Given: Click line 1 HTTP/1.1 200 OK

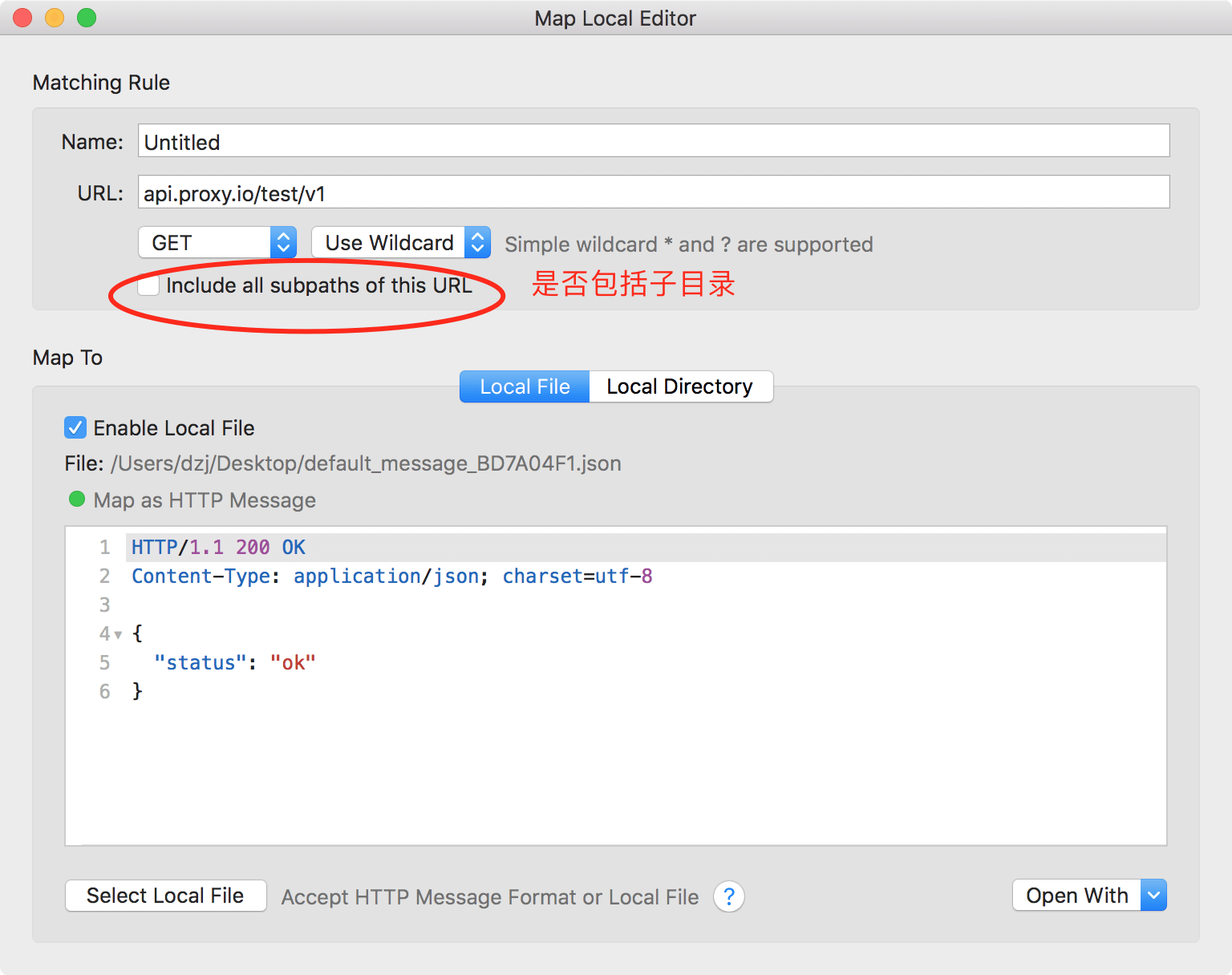Looking at the screenshot, I should 646,548.
